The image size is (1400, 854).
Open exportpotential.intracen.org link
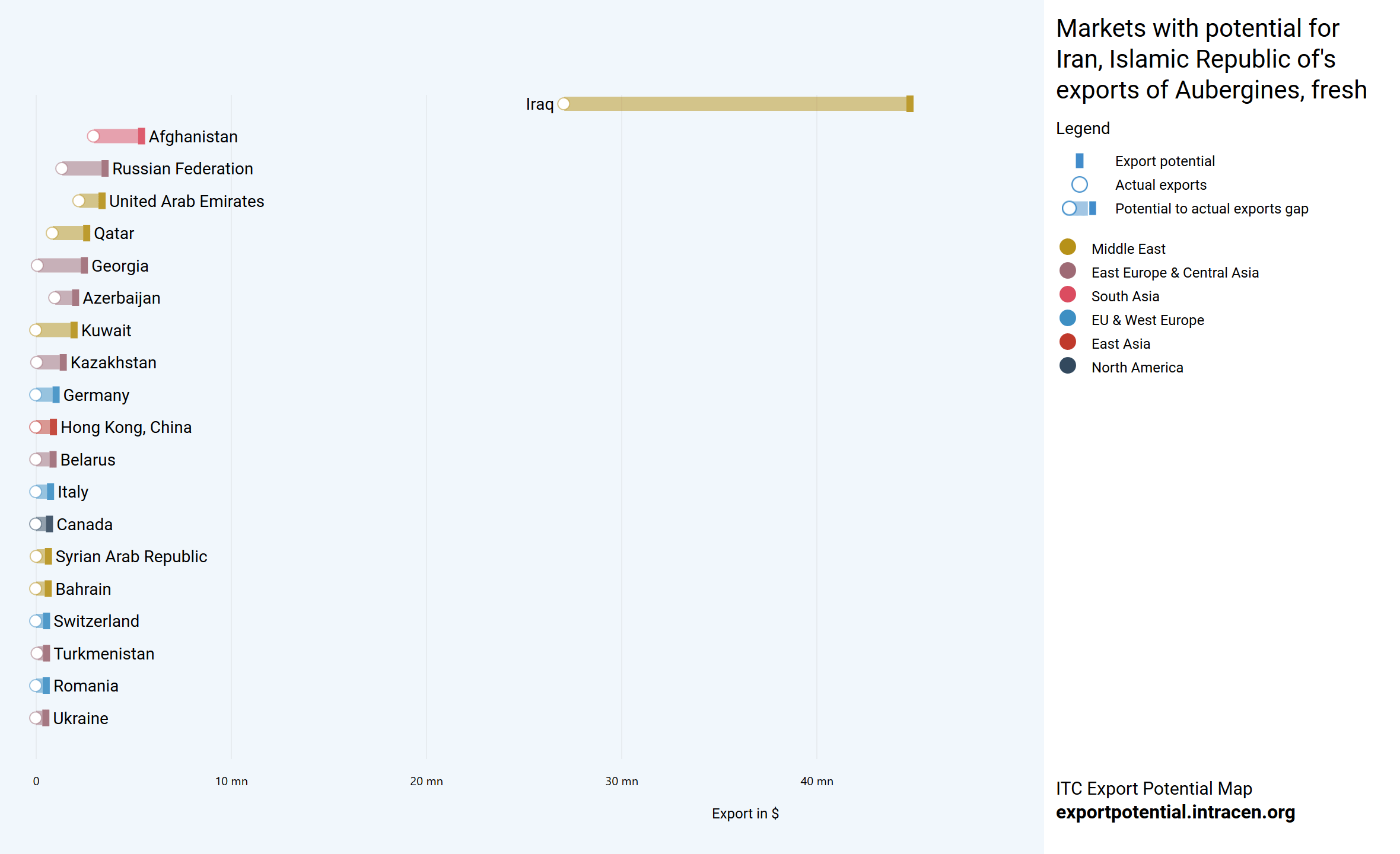pos(1175,812)
